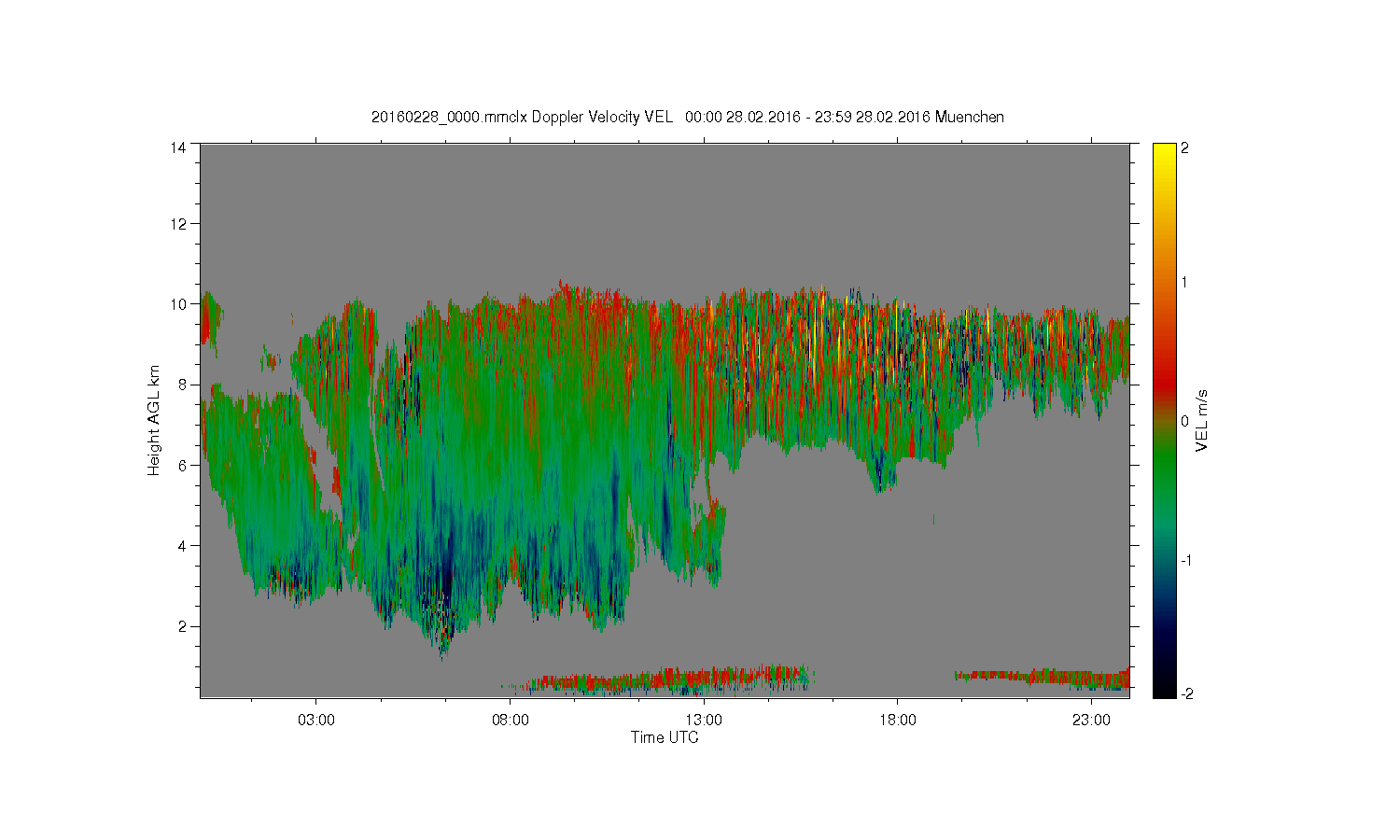Click the height tick label 6
Viewport: 1400px width, 840px height.
(x=182, y=465)
